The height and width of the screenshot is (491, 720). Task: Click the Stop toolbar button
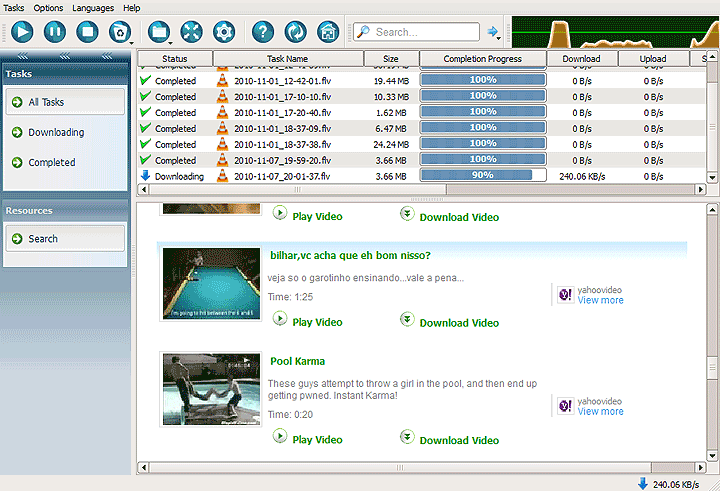pyautogui.click(x=87, y=32)
